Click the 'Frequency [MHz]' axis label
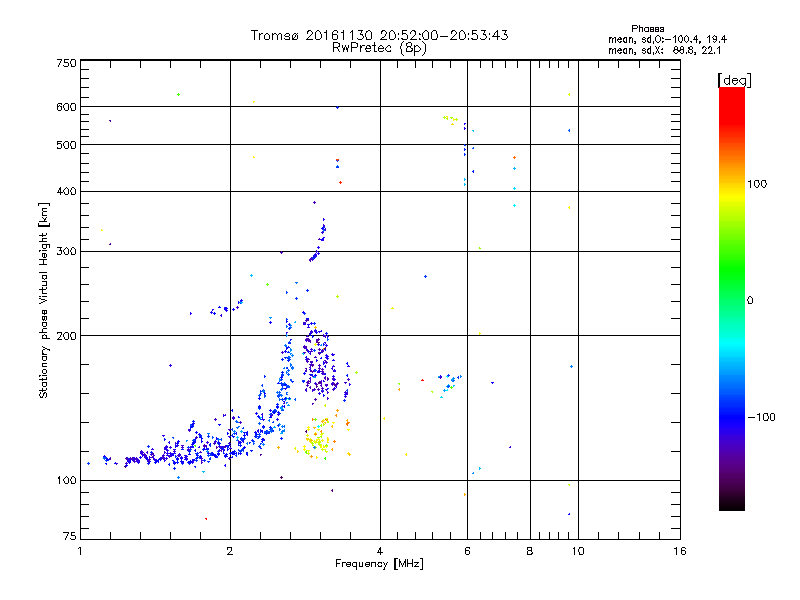Image resolution: width=800 pixels, height=600 pixels. pos(379,564)
